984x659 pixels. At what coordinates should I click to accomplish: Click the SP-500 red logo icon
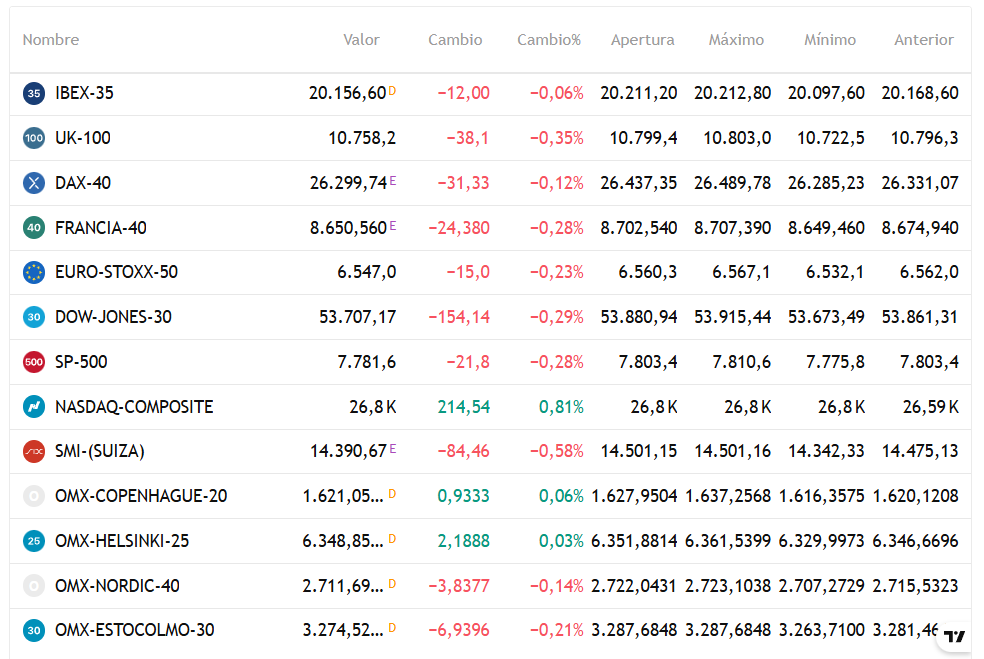(34, 362)
